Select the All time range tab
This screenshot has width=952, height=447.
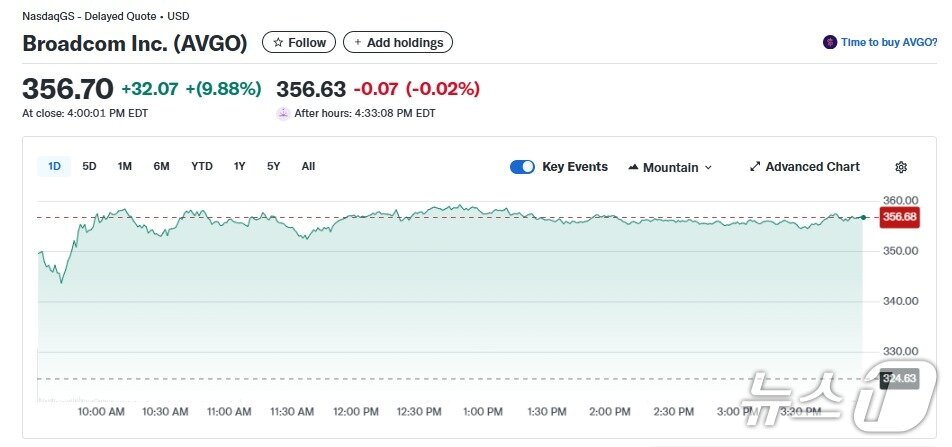pyautogui.click(x=308, y=167)
